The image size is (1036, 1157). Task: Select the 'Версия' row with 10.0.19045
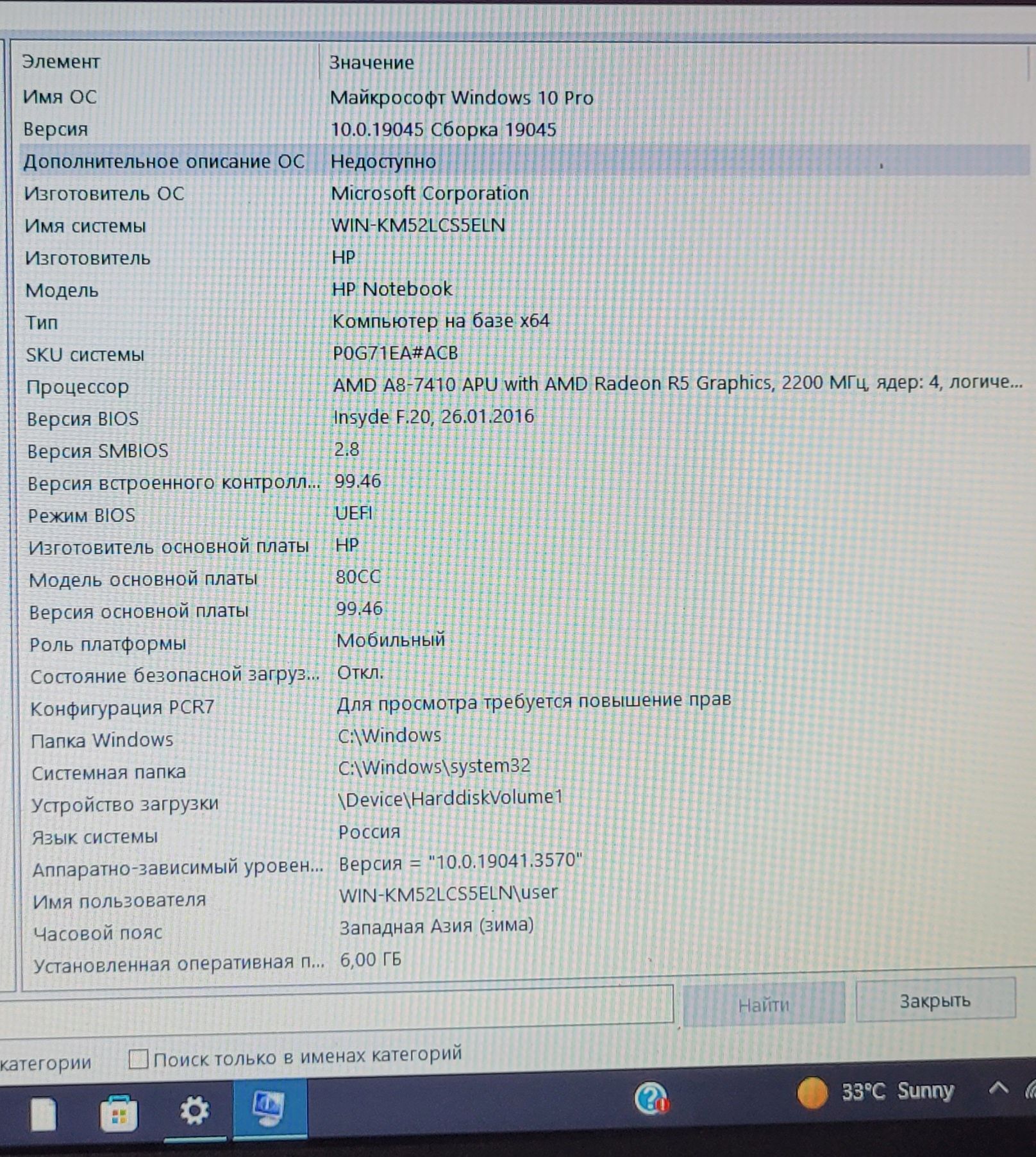click(x=524, y=129)
